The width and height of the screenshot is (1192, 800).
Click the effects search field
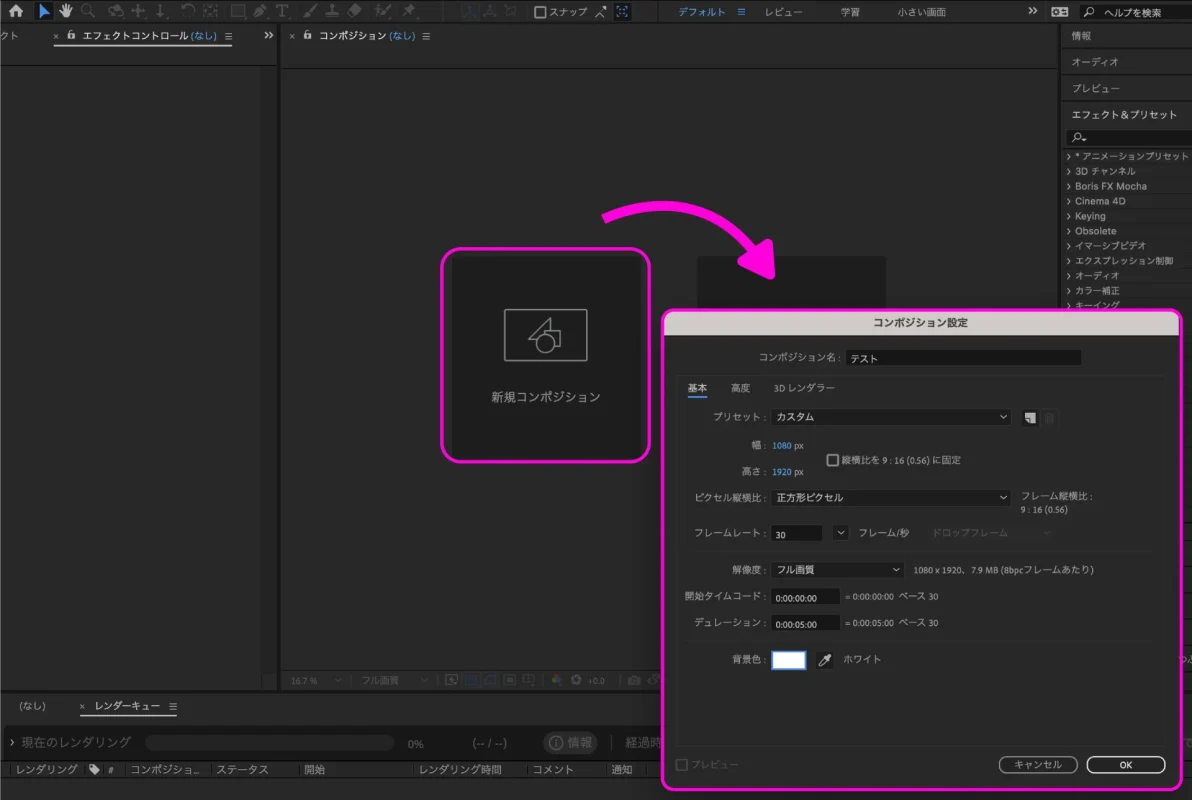(1129, 137)
